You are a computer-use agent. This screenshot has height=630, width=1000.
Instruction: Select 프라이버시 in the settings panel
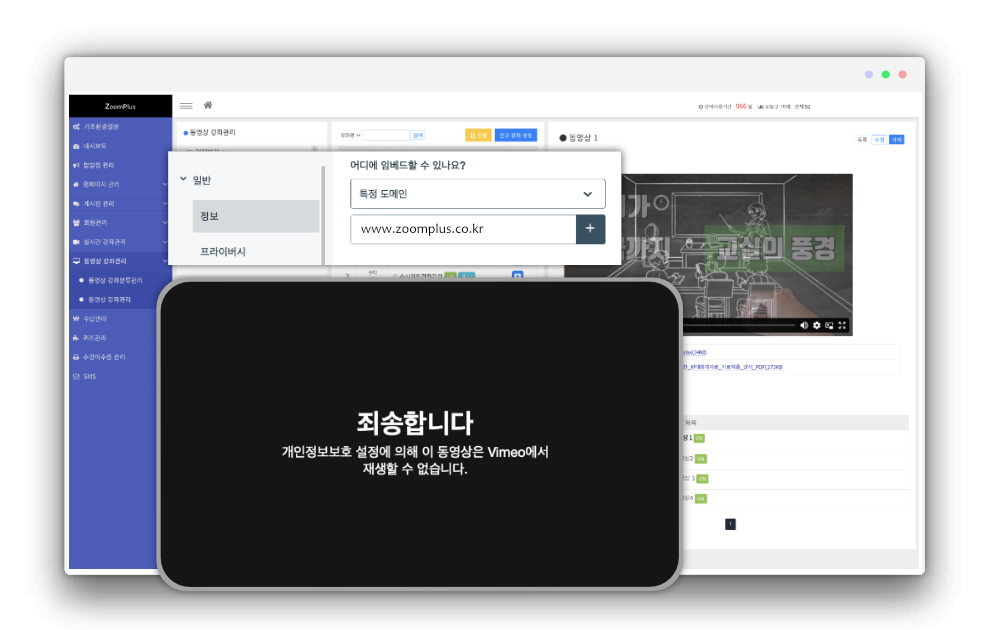pos(223,251)
